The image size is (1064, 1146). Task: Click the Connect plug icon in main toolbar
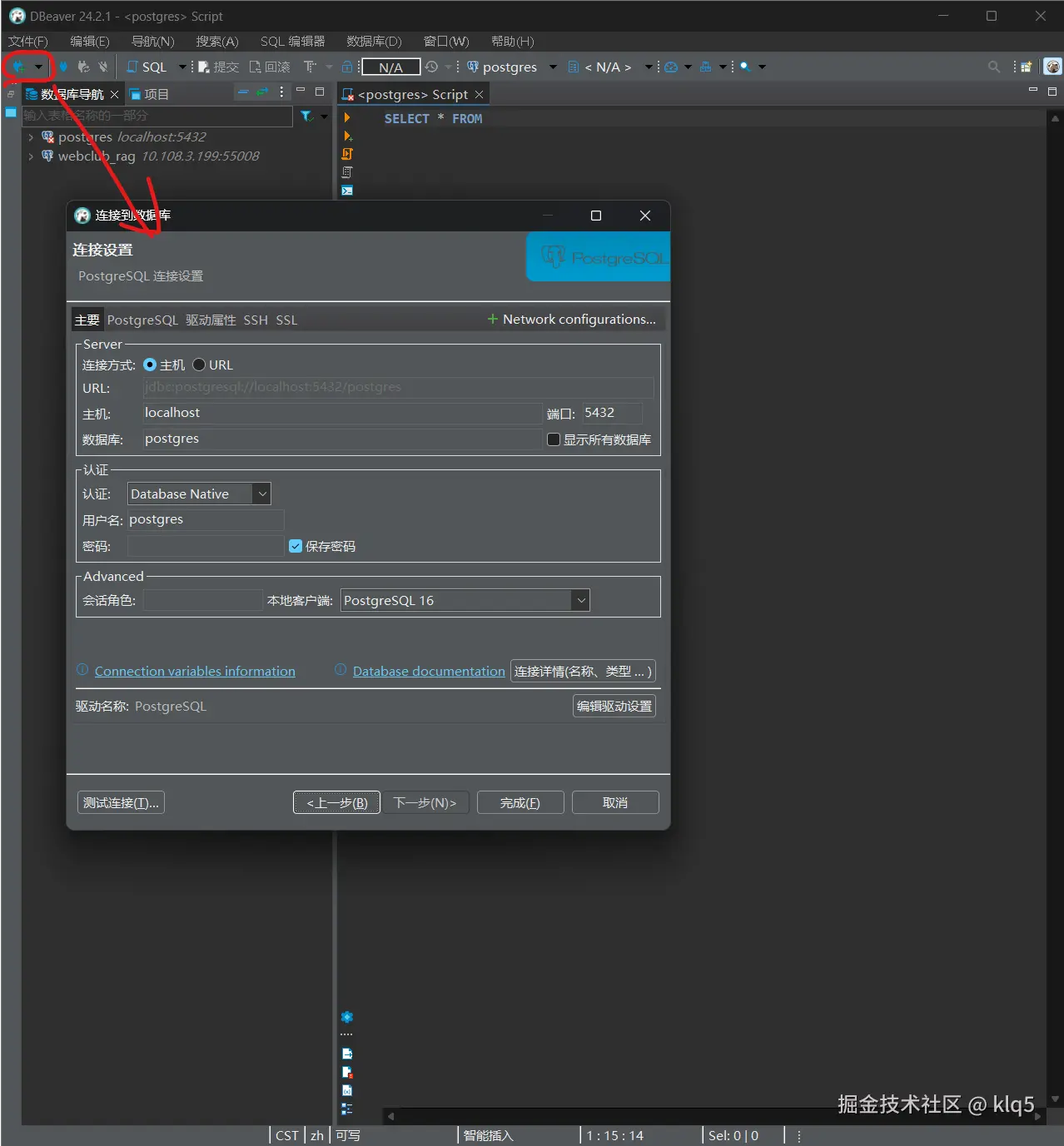pos(63,67)
